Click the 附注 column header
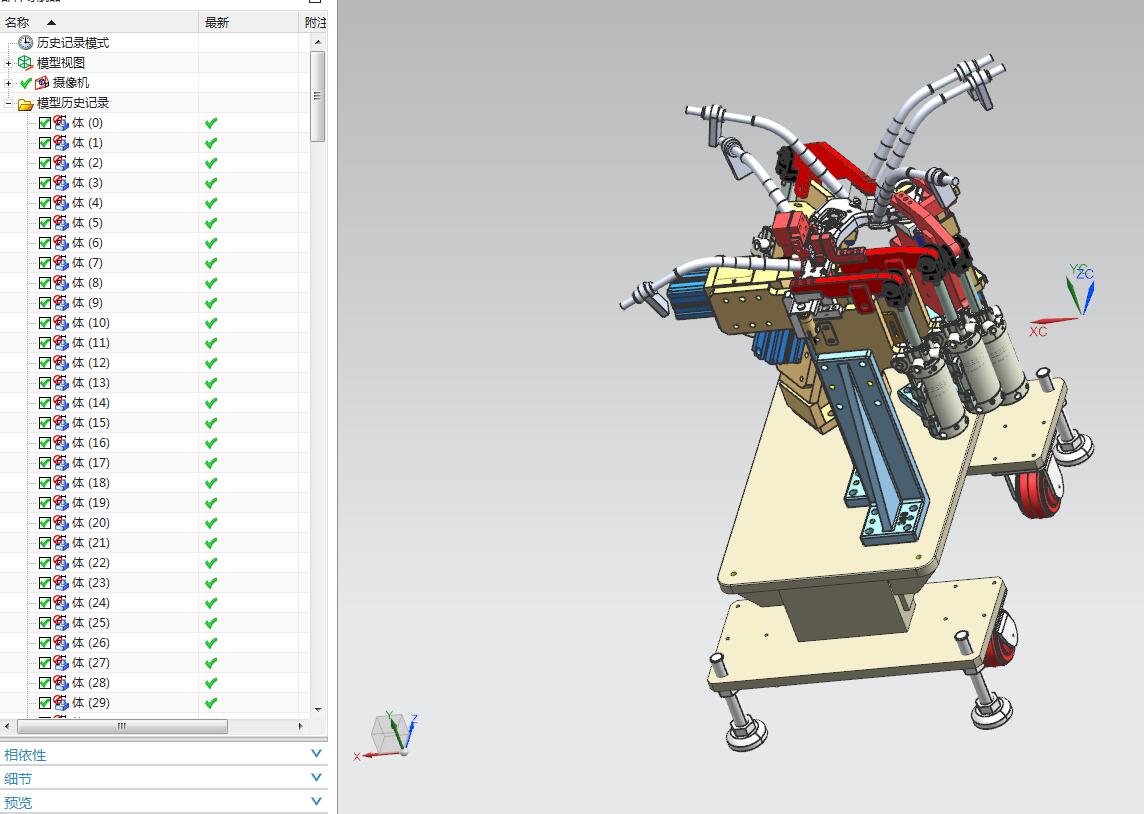 click(x=315, y=23)
